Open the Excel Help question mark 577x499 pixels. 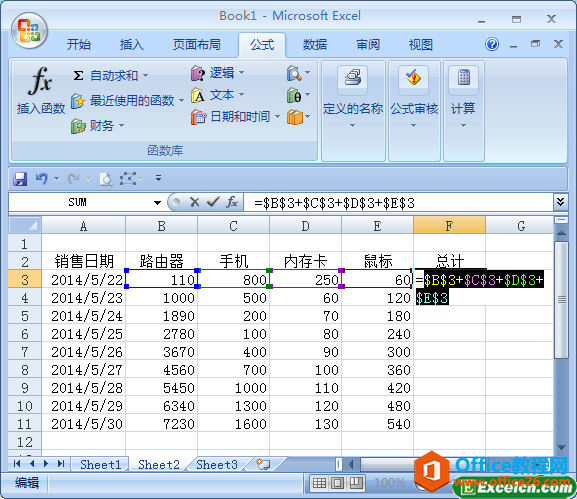(x=492, y=45)
